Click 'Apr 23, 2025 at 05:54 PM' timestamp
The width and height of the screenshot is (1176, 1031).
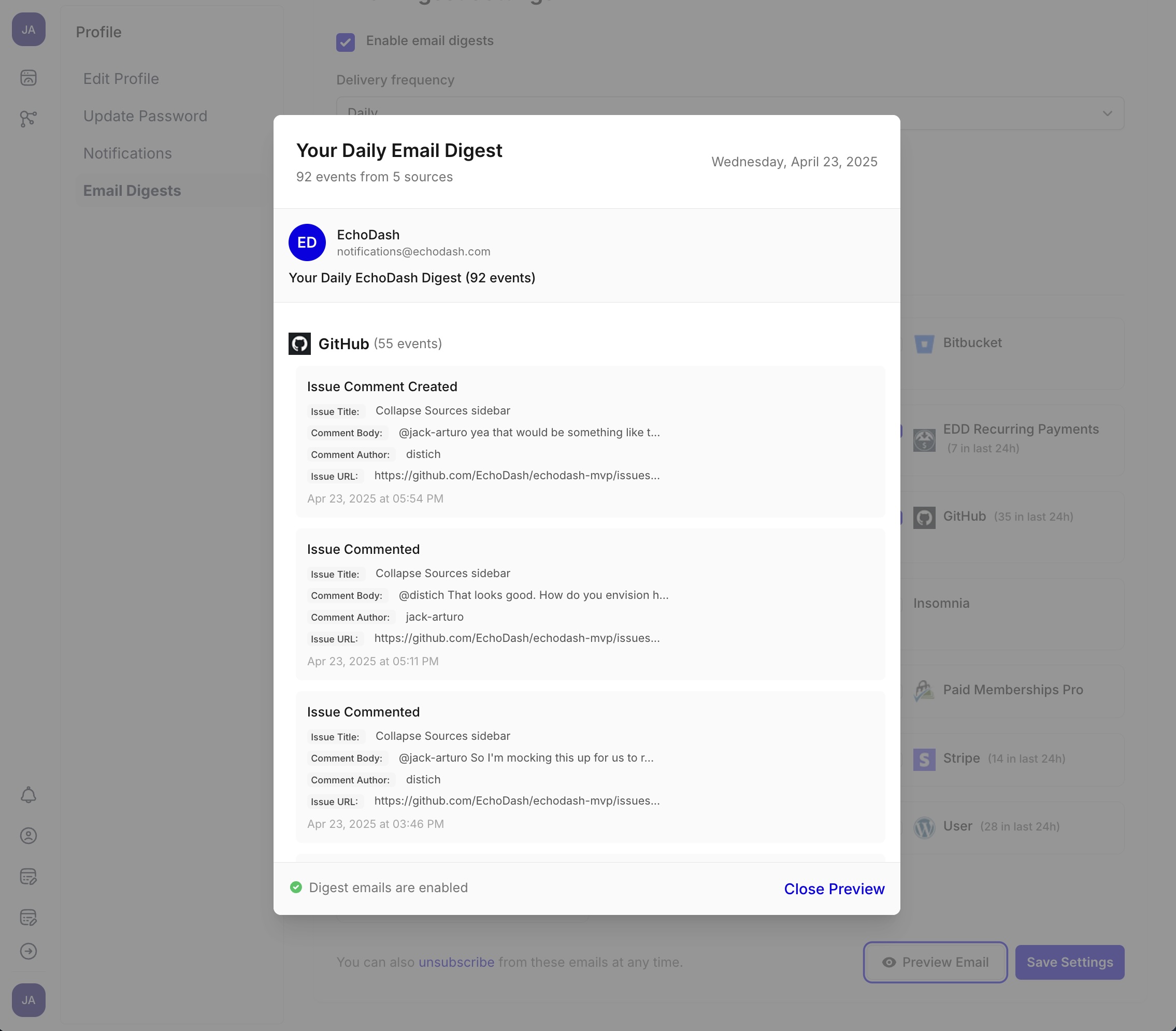tap(375, 499)
